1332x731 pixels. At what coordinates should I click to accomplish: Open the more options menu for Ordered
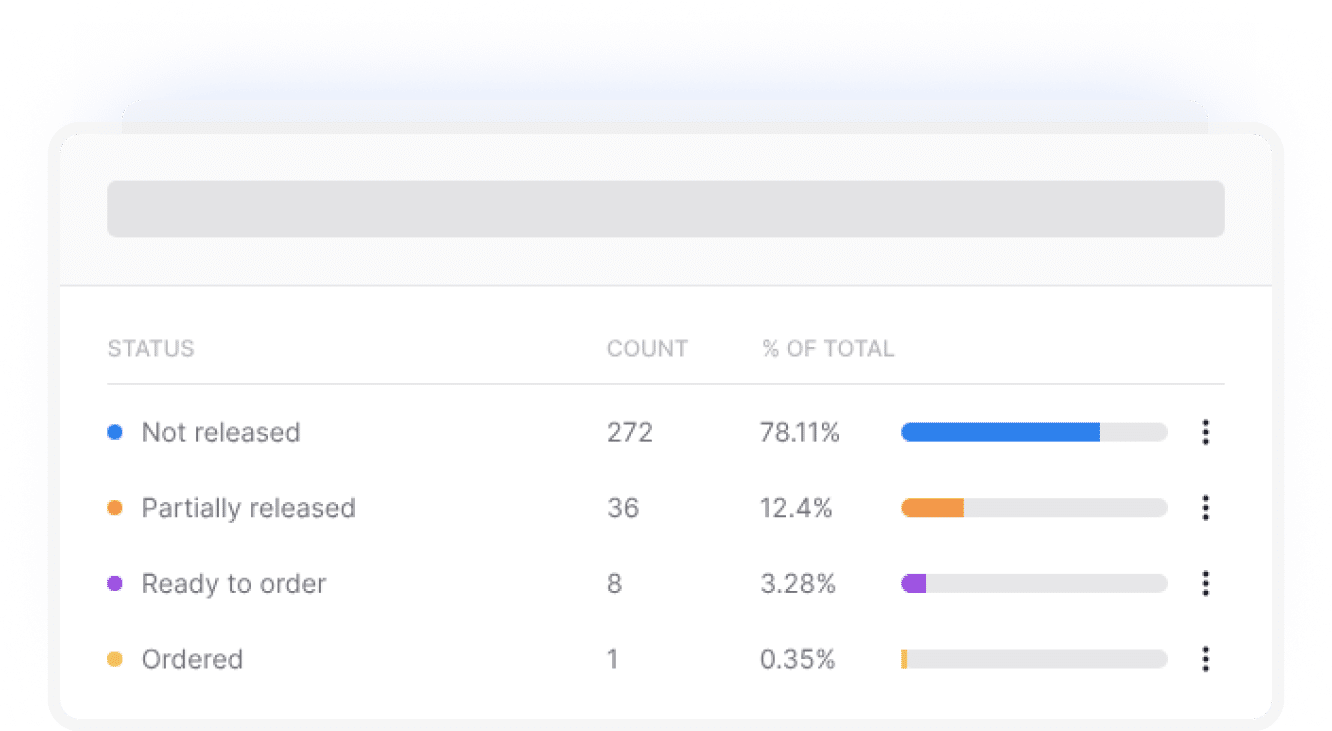(x=1205, y=659)
